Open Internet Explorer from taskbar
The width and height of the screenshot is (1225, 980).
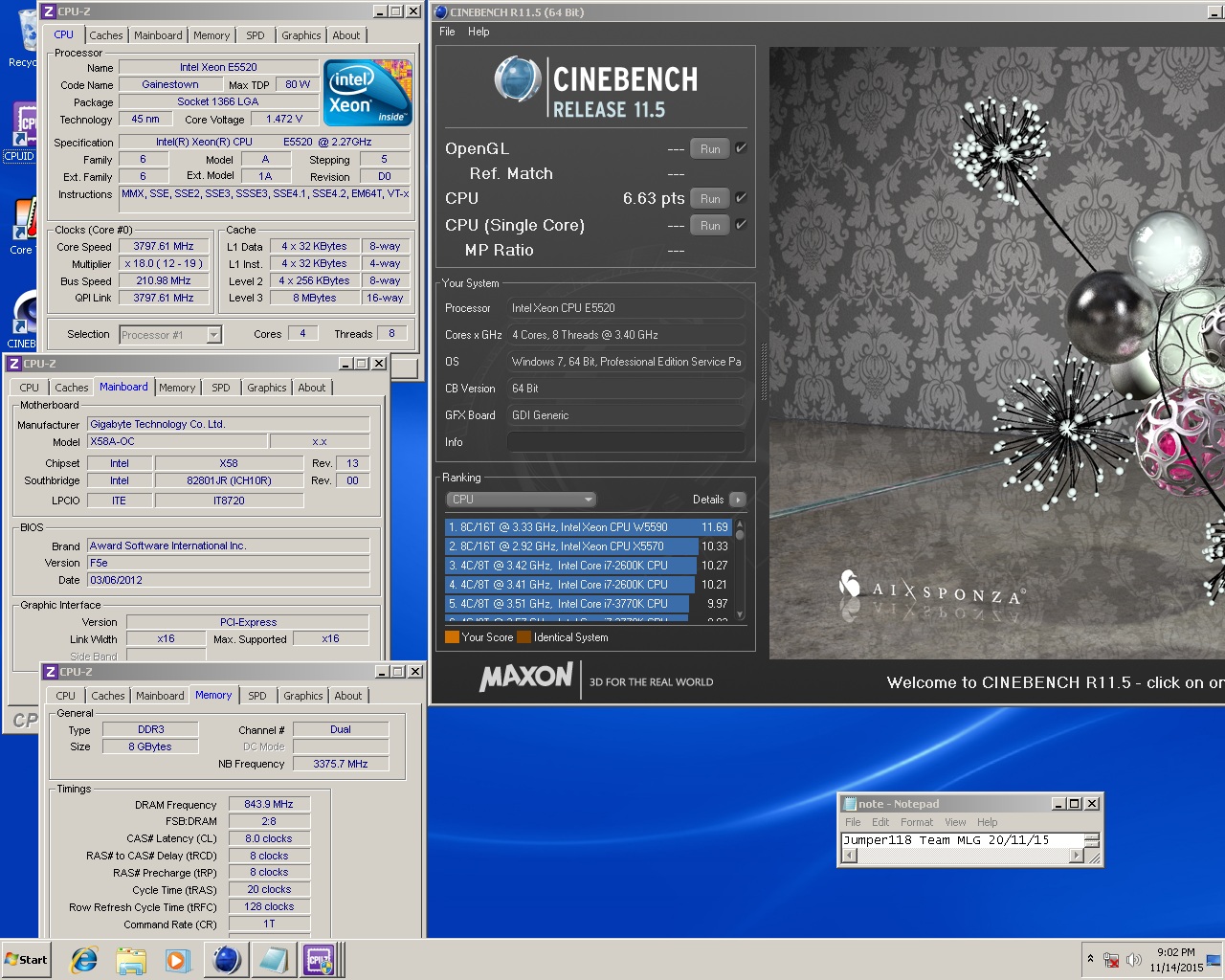click(x=84, y=960)
